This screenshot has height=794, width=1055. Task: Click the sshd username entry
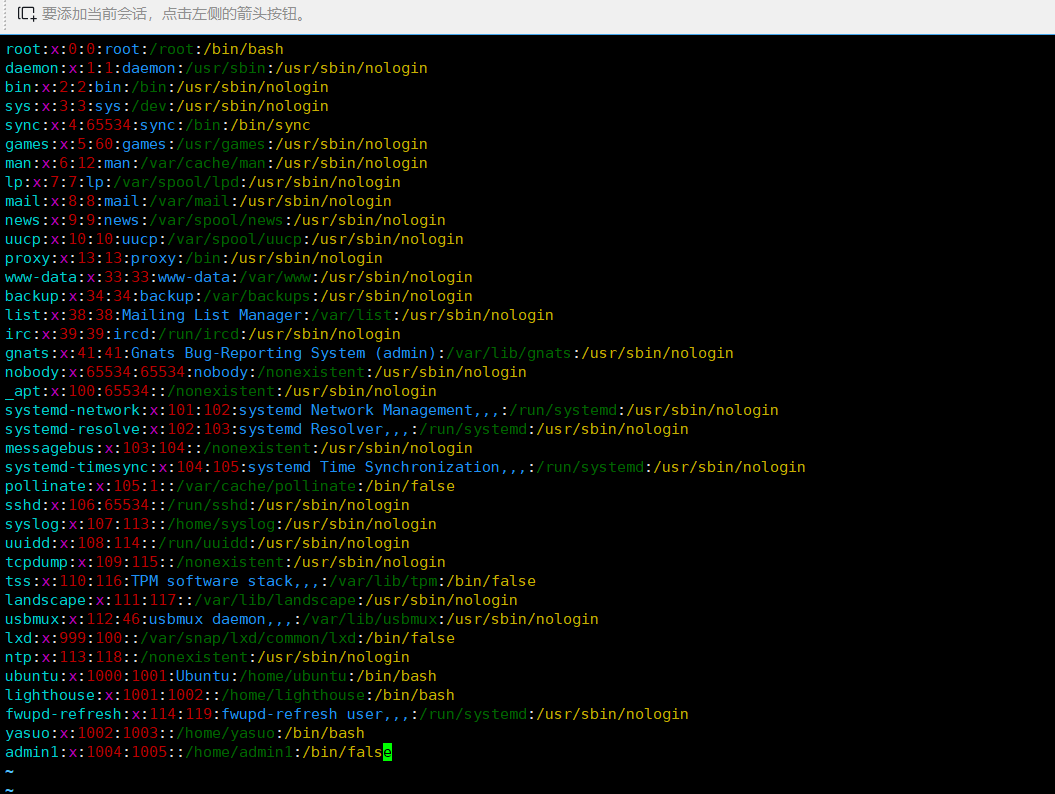click(22, 505)
